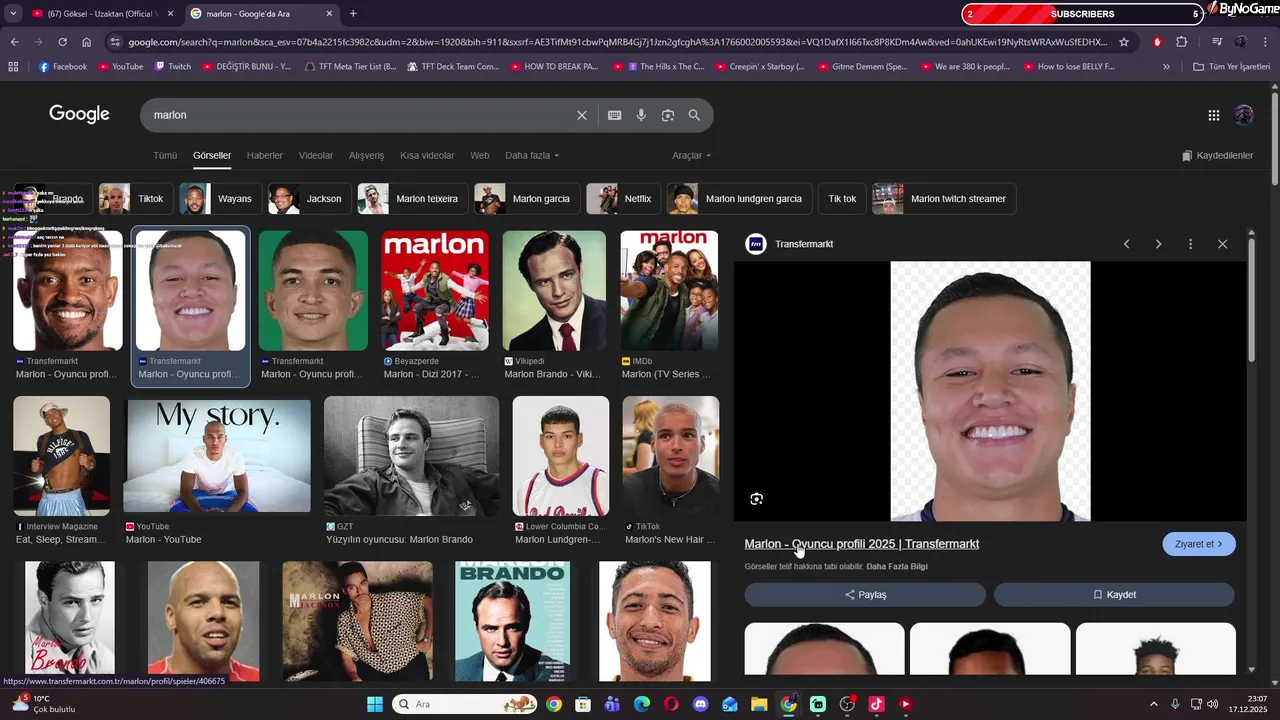Close the Transfermarkt image preview panel

point(1222,244)
